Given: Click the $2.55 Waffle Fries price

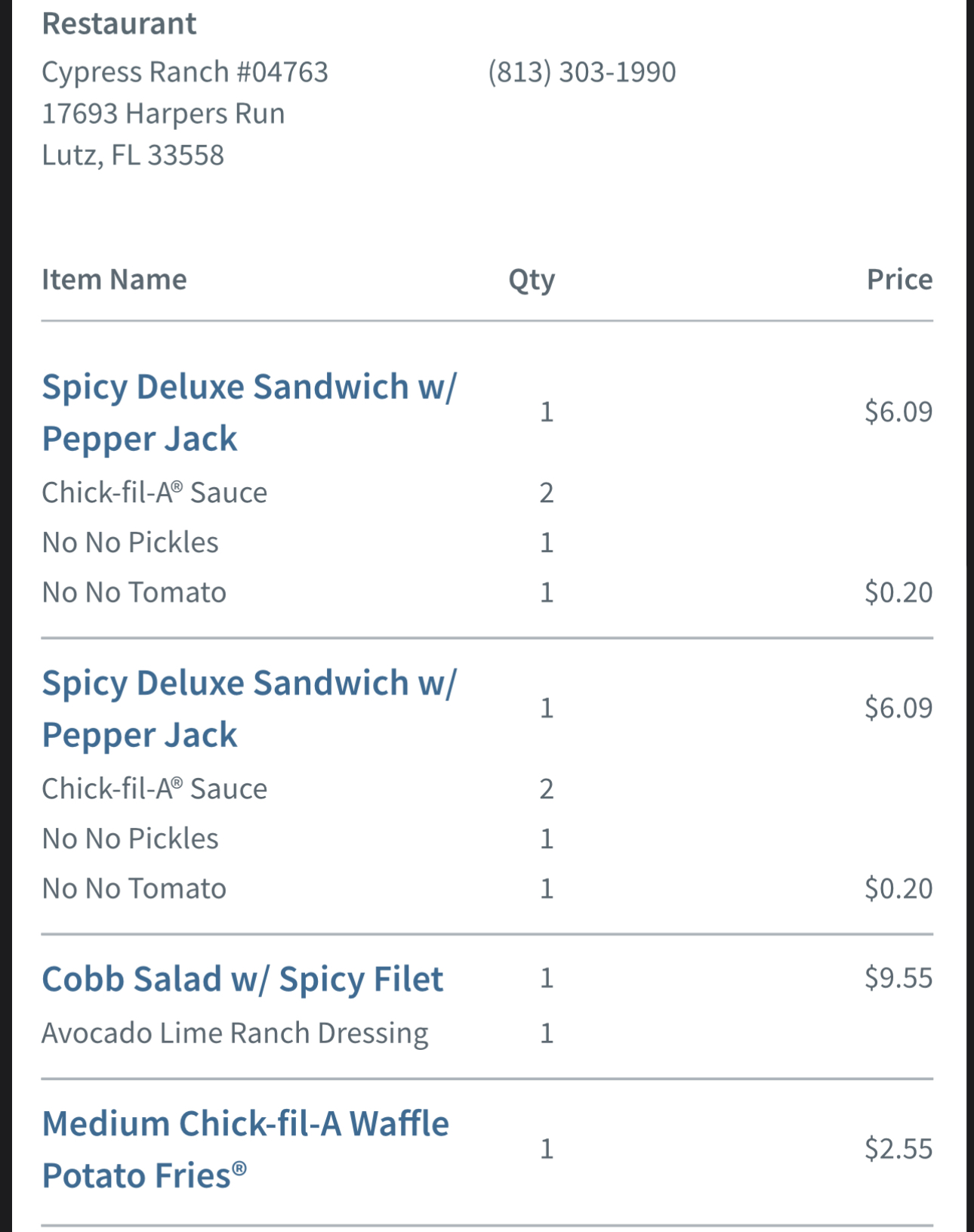Looking at the screenshot, I should point(898,1149).
